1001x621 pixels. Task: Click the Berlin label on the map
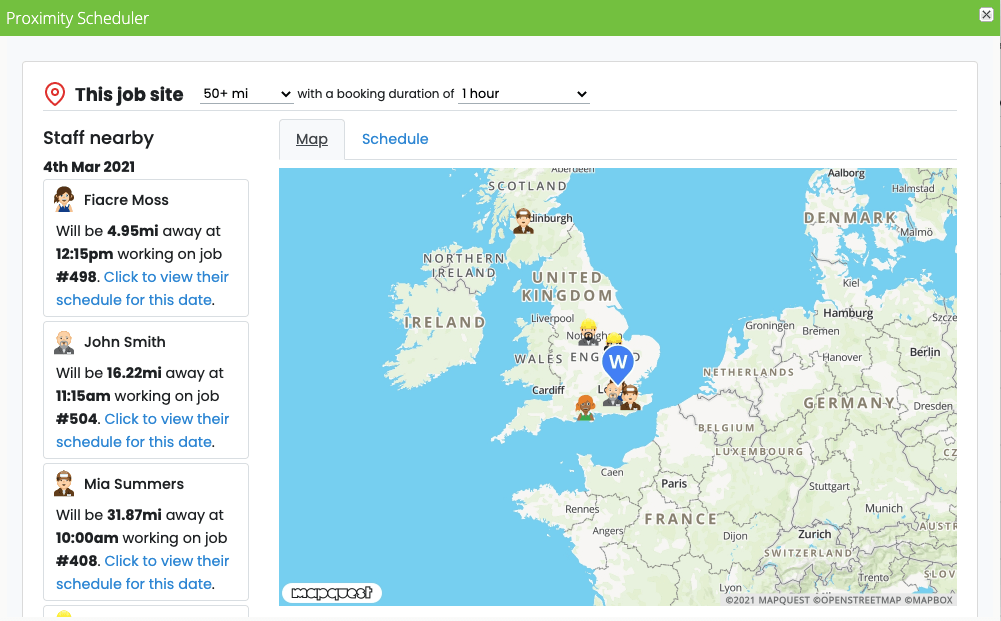click(x=925, y=352)
